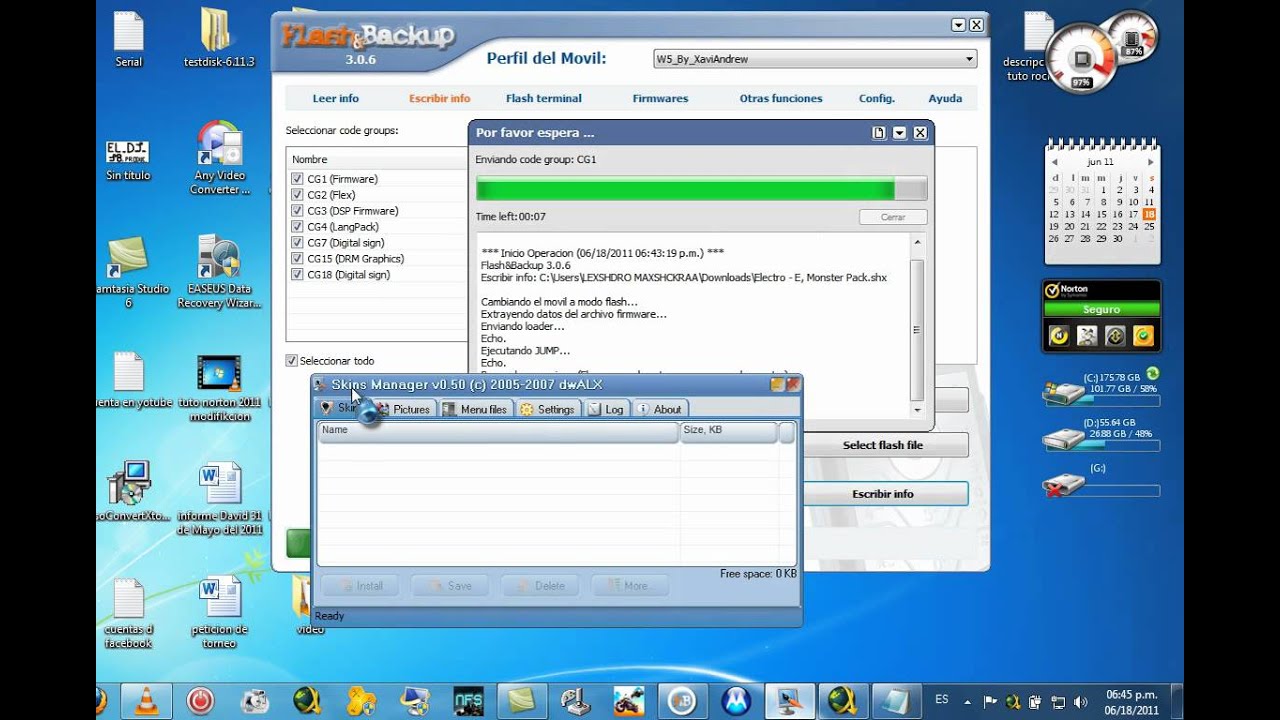1280x720 pixels.
Task: Switch to Leer info tab
Action: click(336, 98)
